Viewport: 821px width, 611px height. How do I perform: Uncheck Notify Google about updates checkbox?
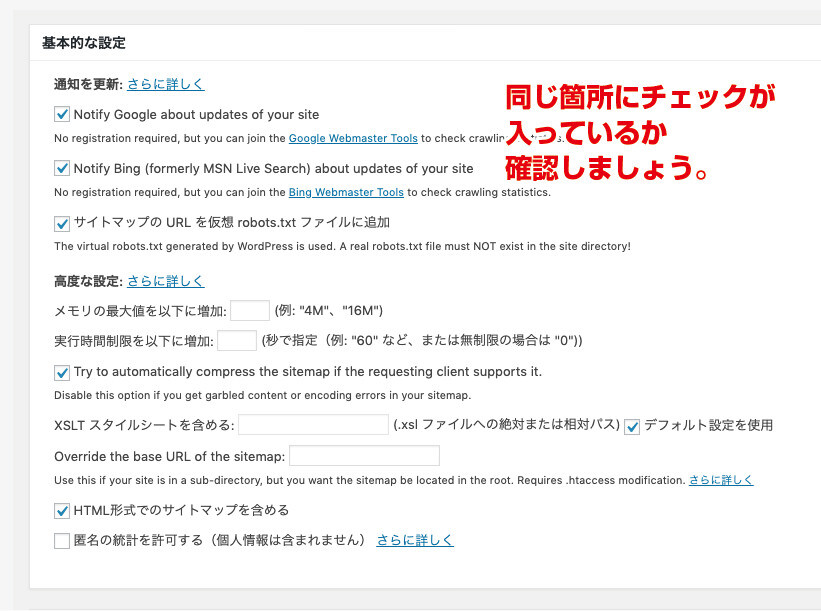62,115
